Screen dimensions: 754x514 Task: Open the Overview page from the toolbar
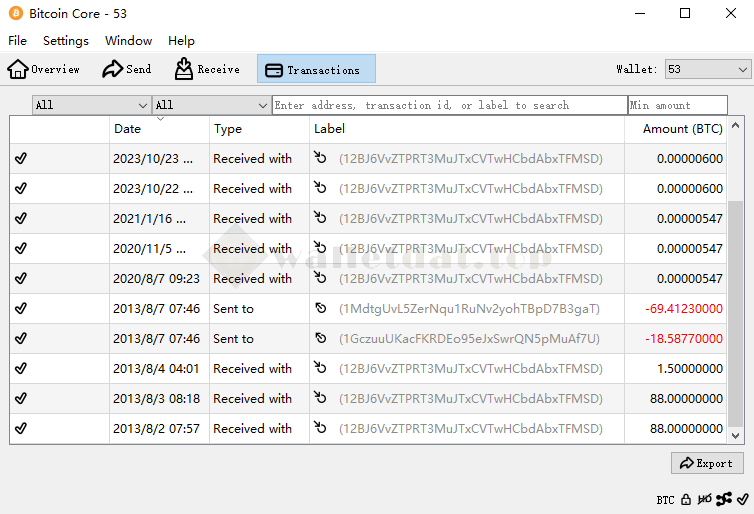(x=44, y=69)
